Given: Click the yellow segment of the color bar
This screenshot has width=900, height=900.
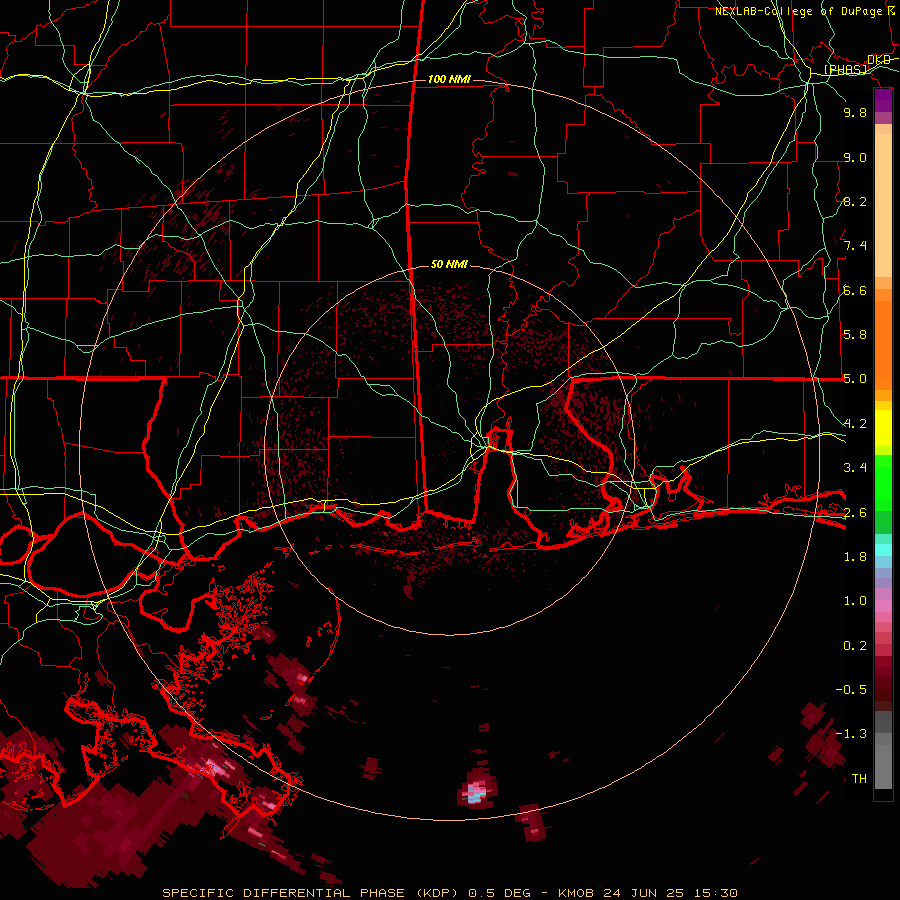Looking at the screenshot, I should pos(883,428).
